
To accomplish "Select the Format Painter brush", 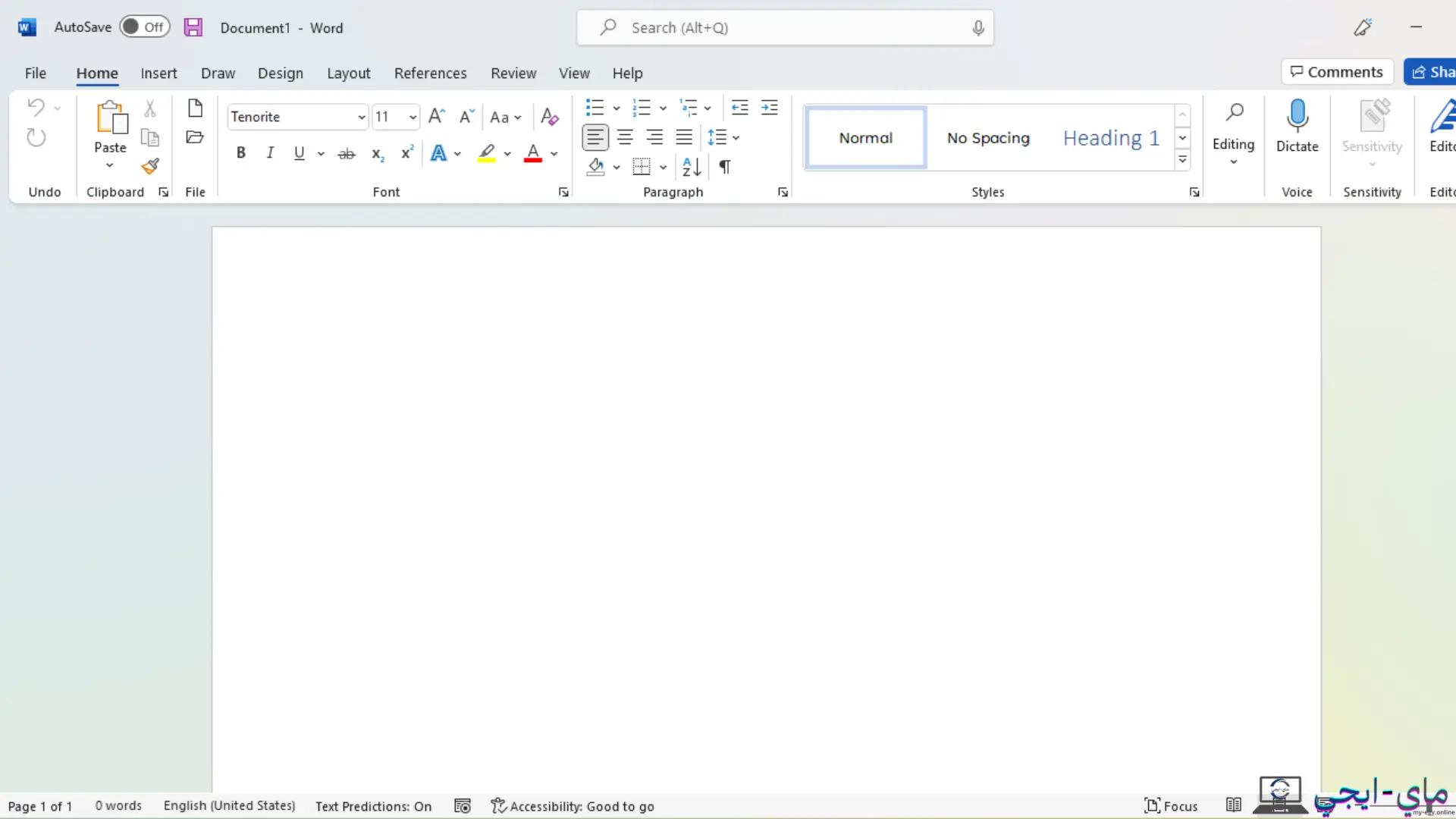I will 150,166.
